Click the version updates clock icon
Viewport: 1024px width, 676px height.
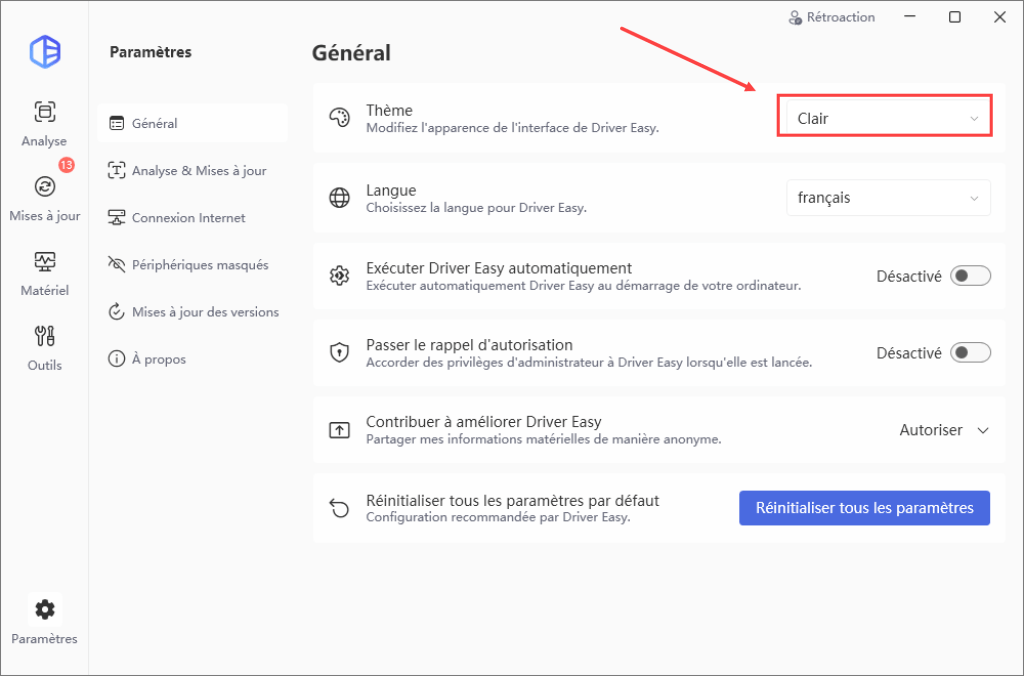point(116,312)
